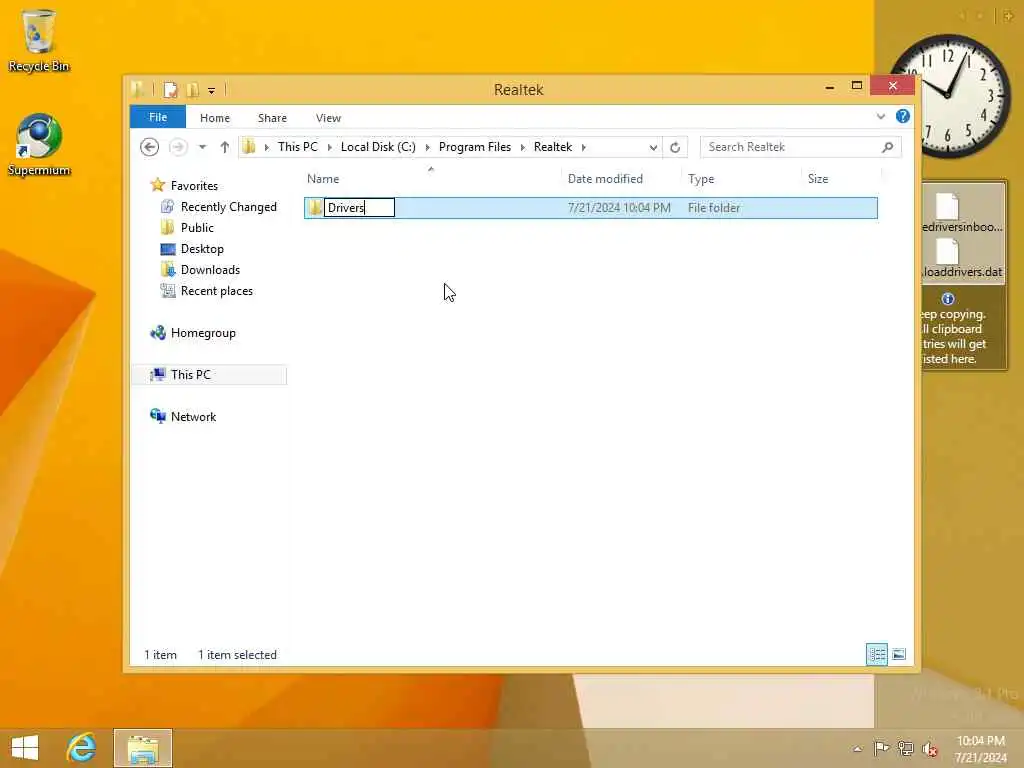Click the network tray icon

point(905,748)
